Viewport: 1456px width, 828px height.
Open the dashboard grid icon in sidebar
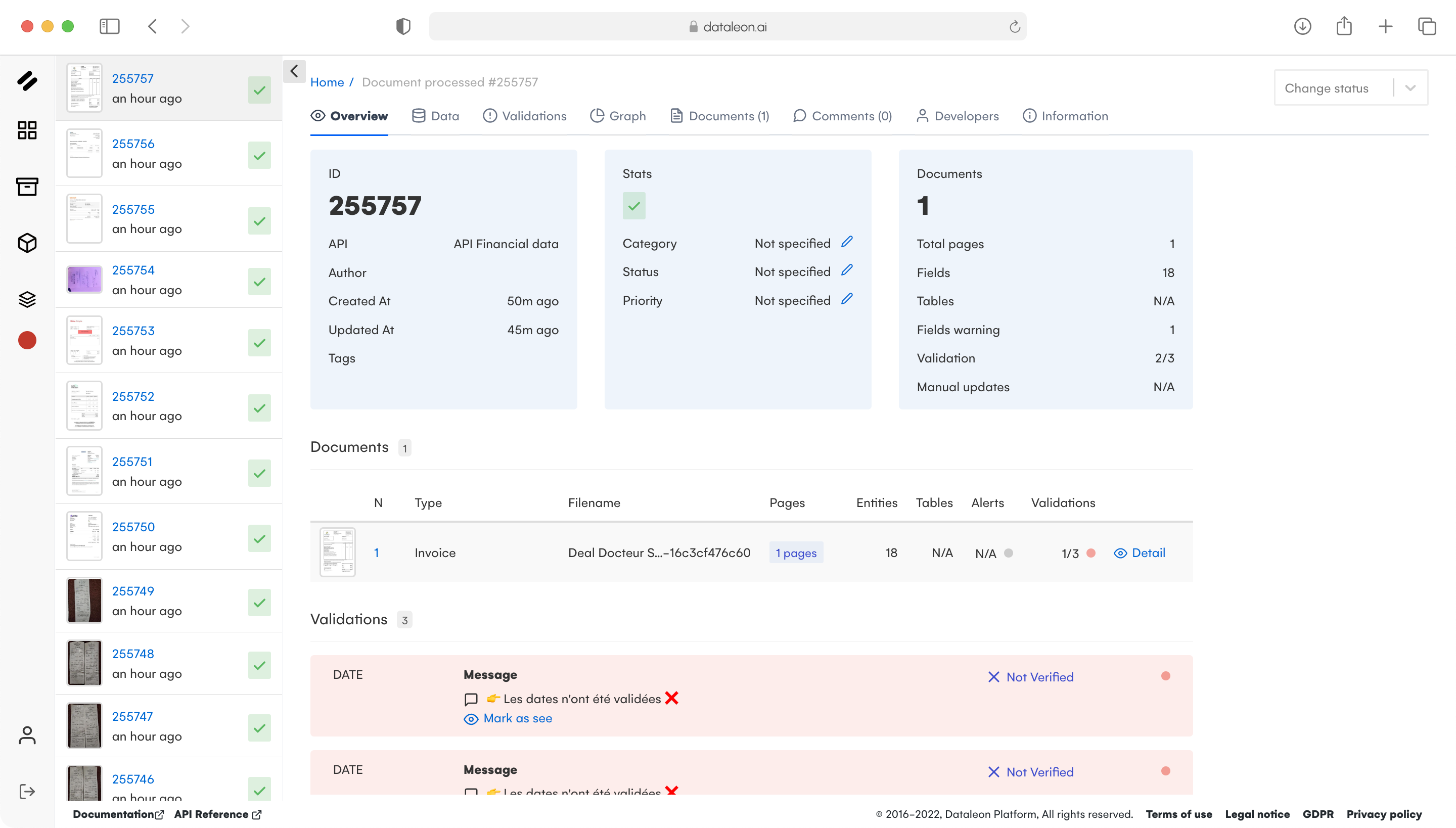click(27, 130)
